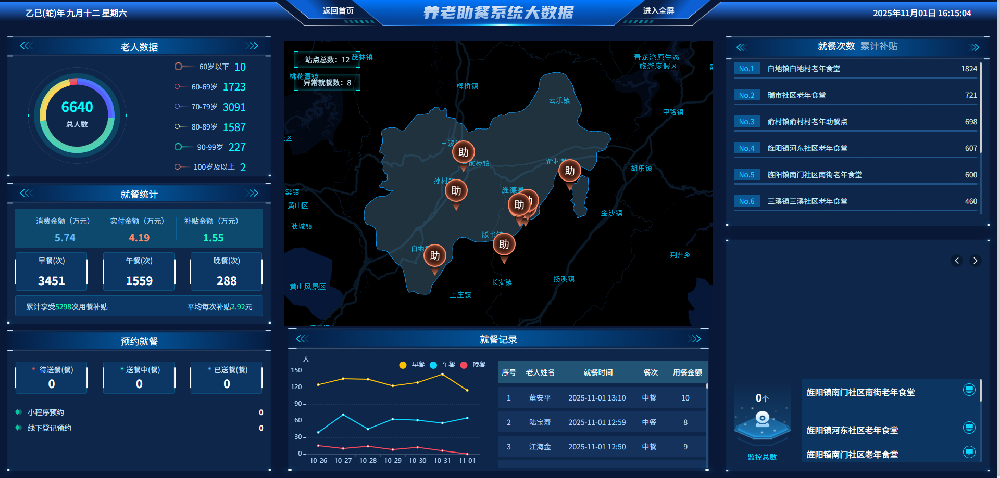Click the 返回首页 button
1000x478 pixels.
[x=337, y=11]
